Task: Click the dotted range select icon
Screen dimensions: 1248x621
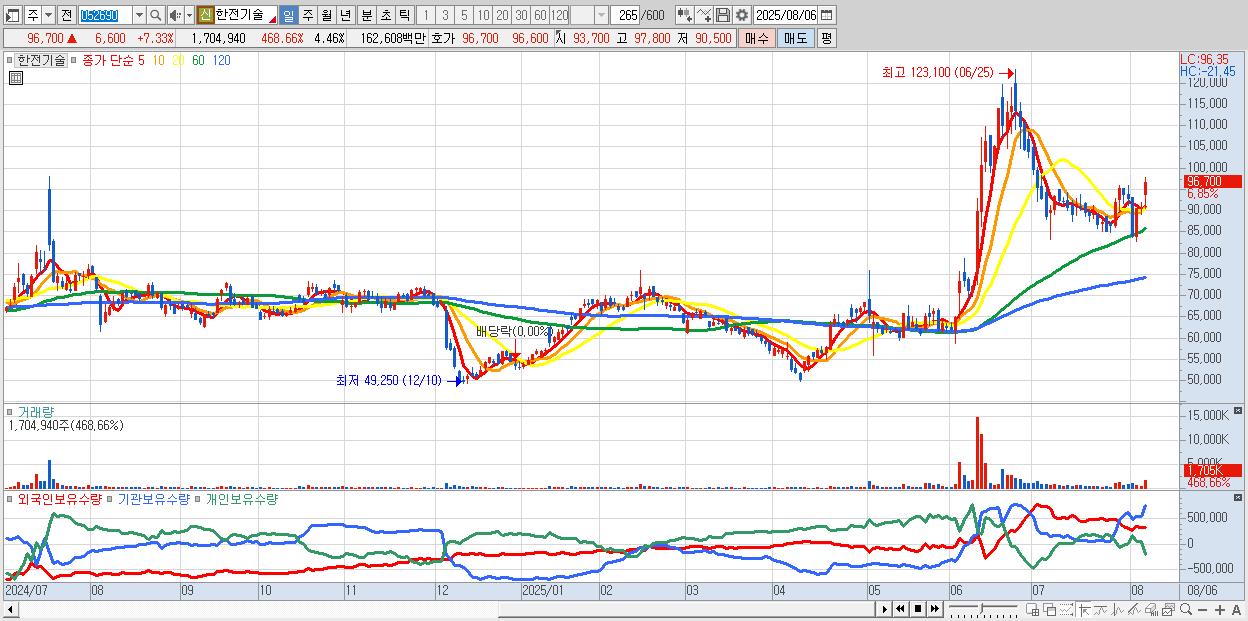Action: pos(1066,609)
